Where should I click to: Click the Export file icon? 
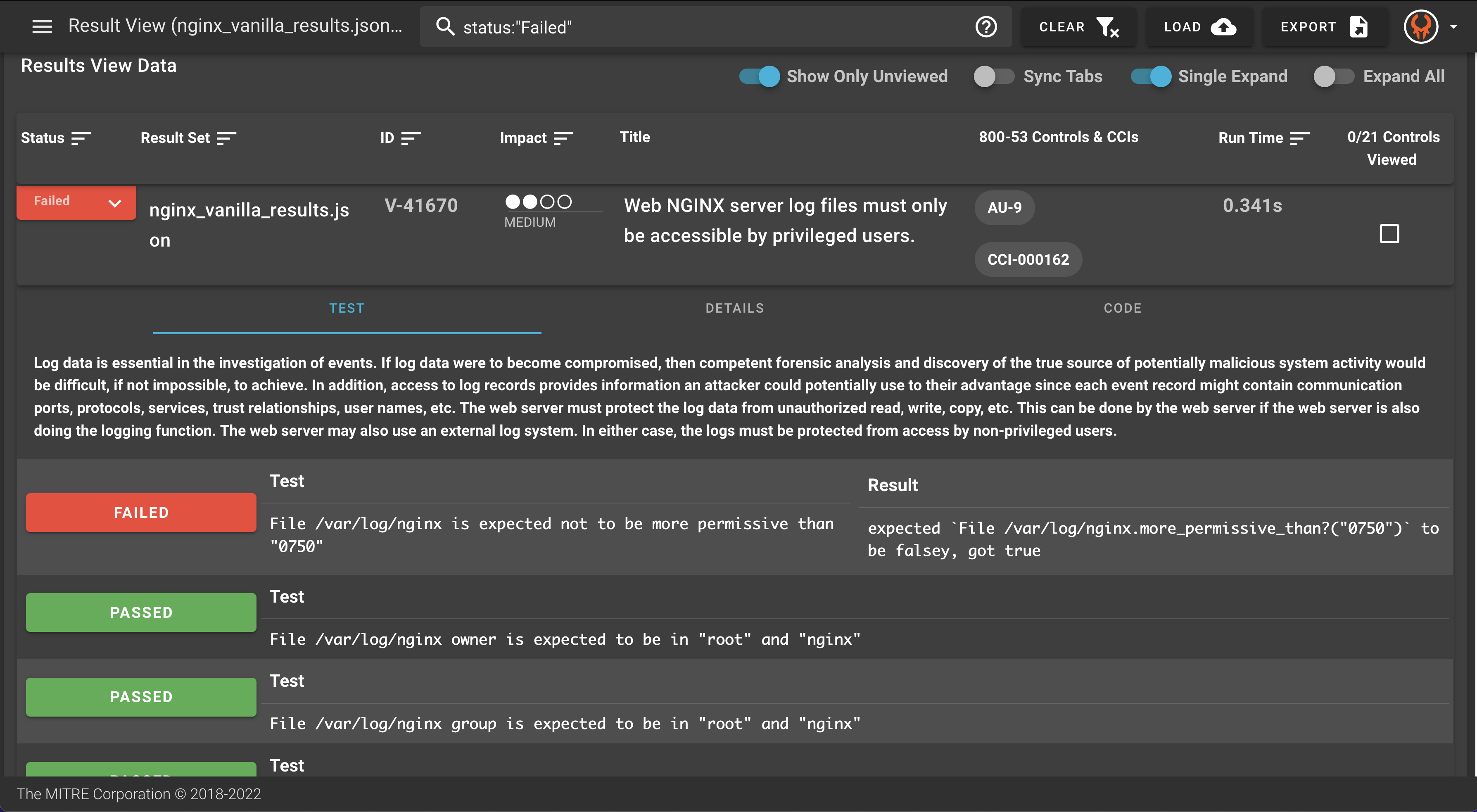pos(1358,27)
